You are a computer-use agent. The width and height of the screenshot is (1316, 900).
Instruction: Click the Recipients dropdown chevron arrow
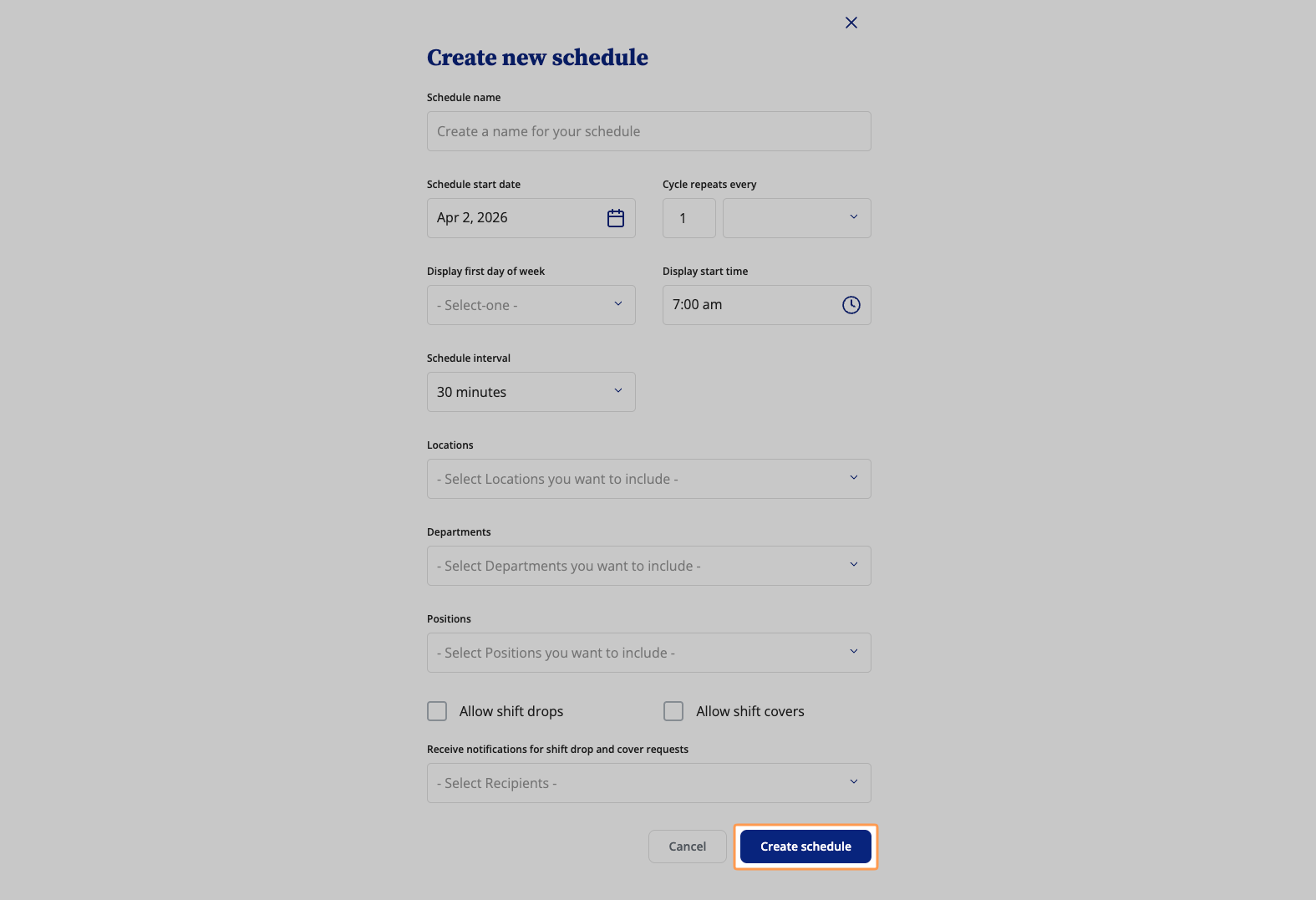click(854, 782)
